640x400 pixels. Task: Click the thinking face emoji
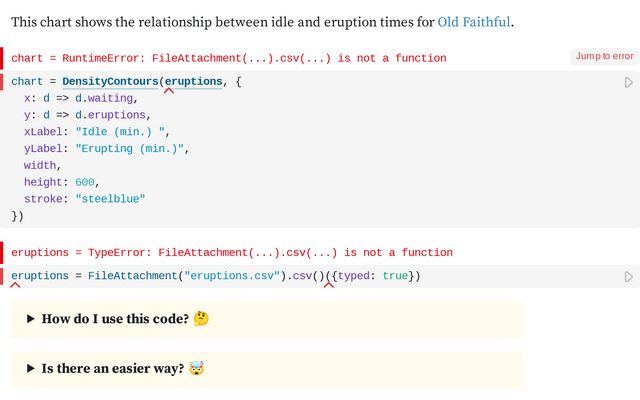tap(201, 319)
